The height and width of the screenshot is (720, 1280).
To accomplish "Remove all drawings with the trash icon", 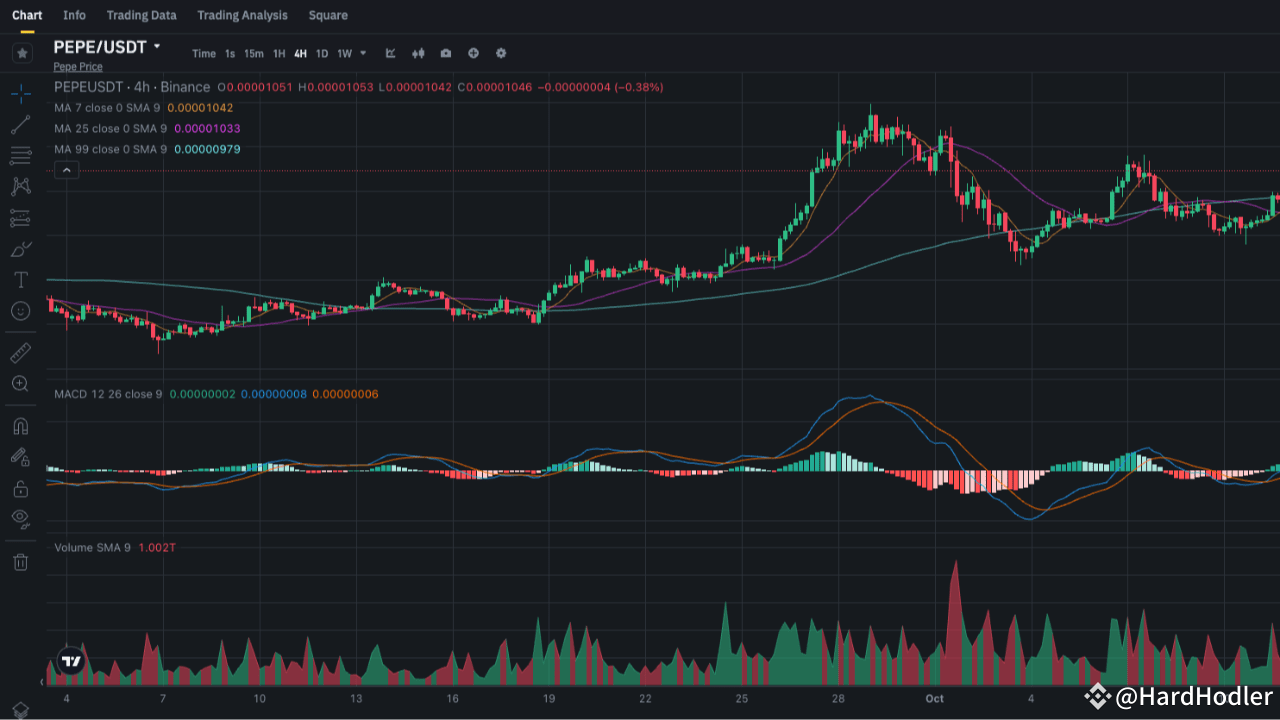I will [x=20, y=561].
